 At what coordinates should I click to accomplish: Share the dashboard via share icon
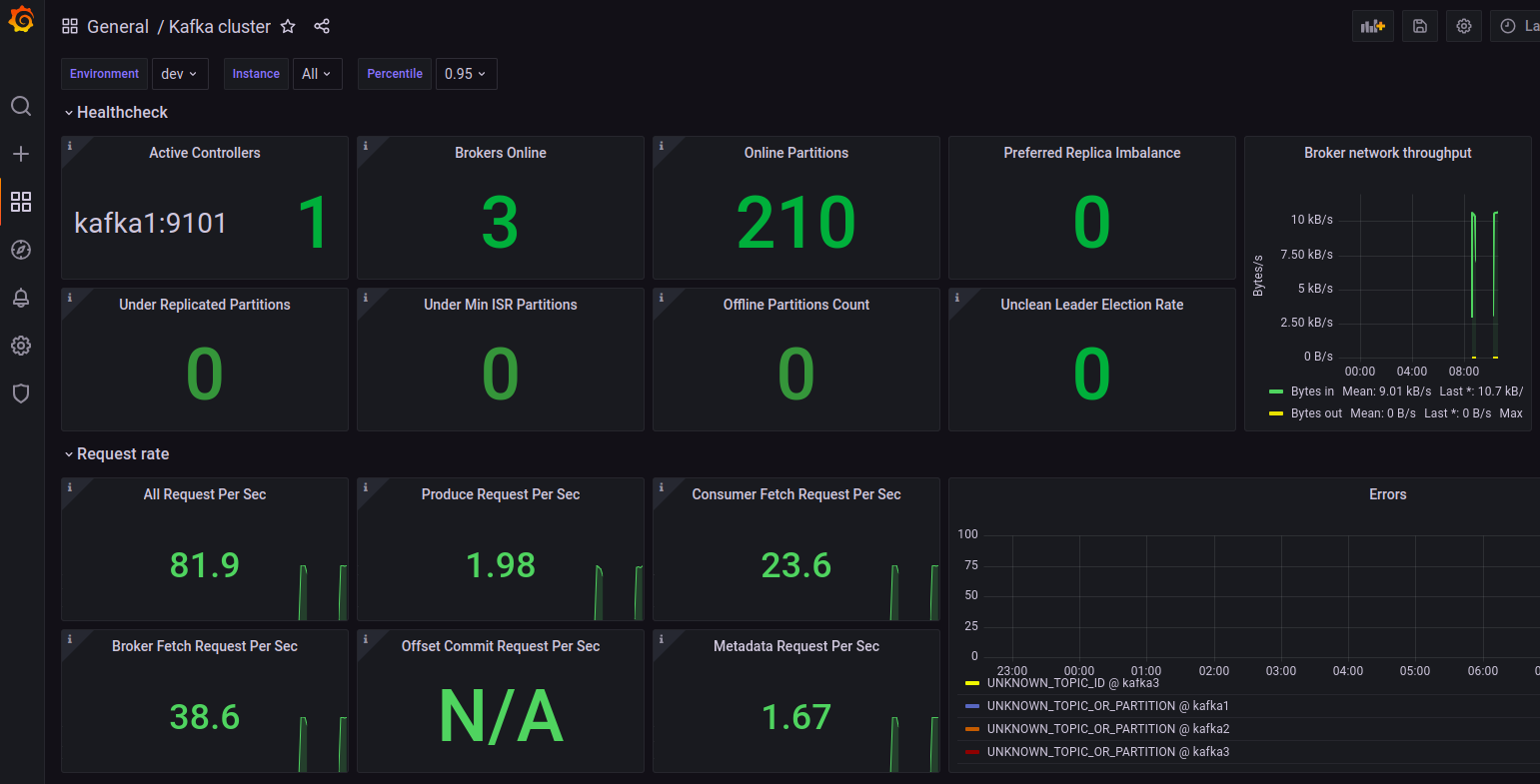pyautogui.click(x=322, y=27)
